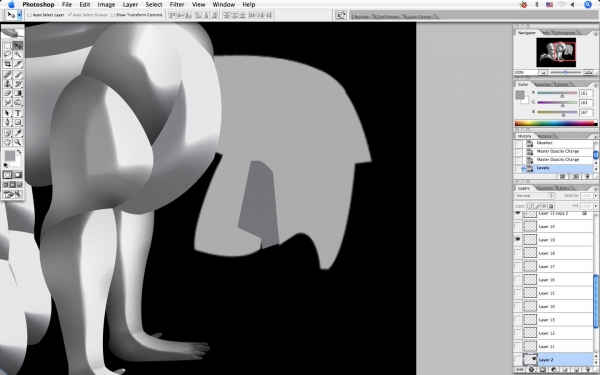Select the Gradient tool
This screenshot has width=600, height=375.
coord(18,93)
